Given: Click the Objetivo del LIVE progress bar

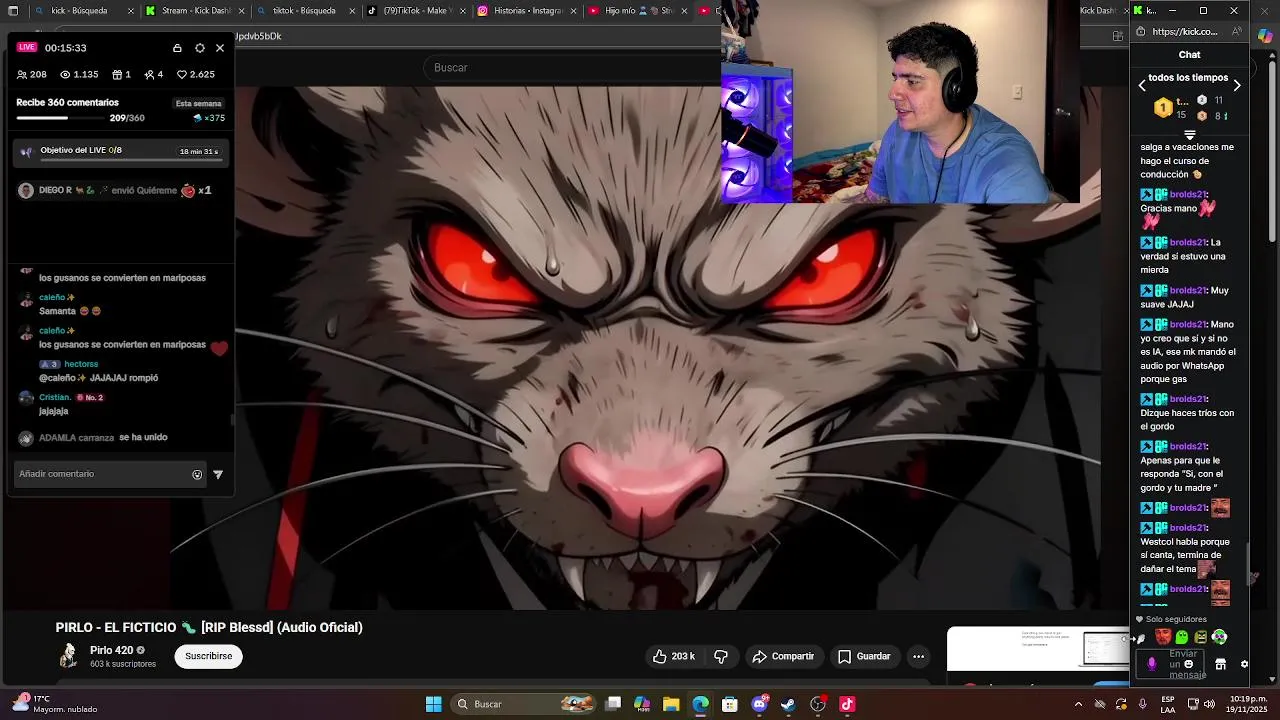Looking at the screenshot, I should (x=130, y=159).
